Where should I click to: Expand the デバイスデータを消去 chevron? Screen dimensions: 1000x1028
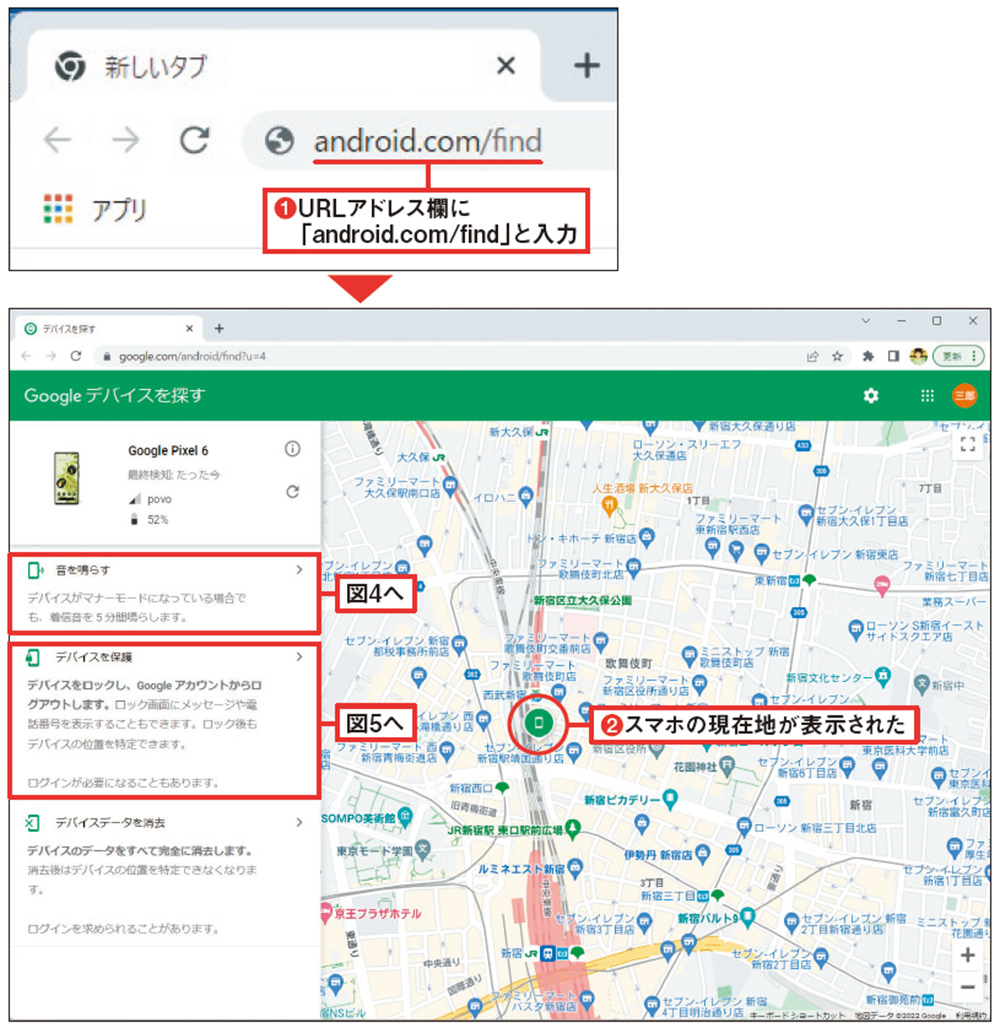click(x=300, y=822)
